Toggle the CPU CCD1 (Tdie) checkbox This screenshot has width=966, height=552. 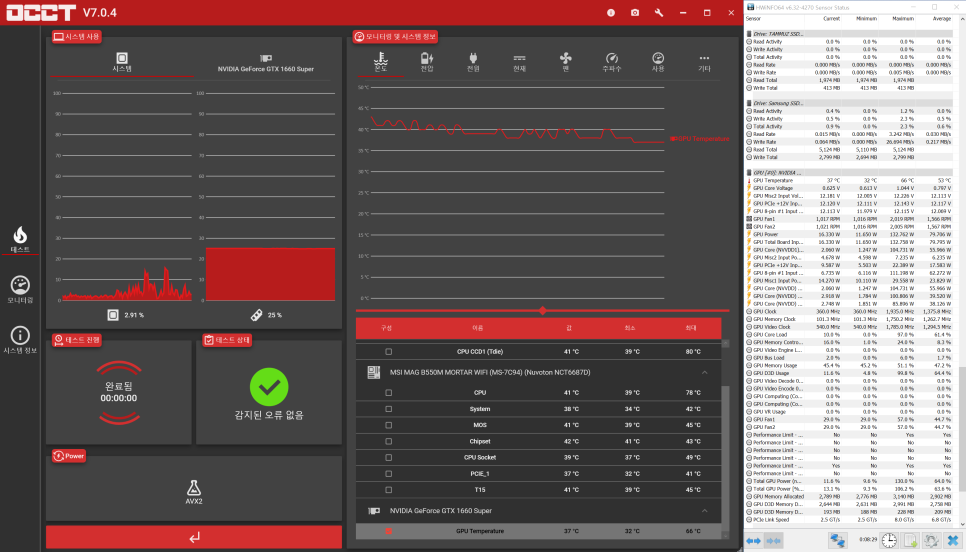[x=388, y=352]
